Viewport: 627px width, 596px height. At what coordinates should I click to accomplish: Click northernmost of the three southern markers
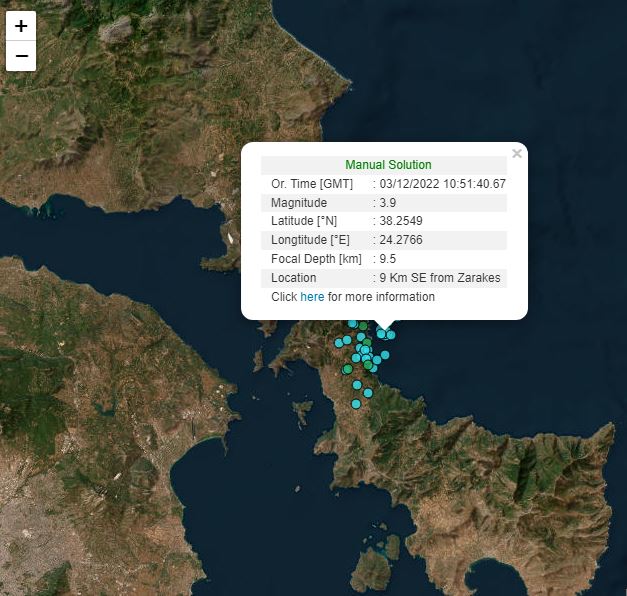357,385
